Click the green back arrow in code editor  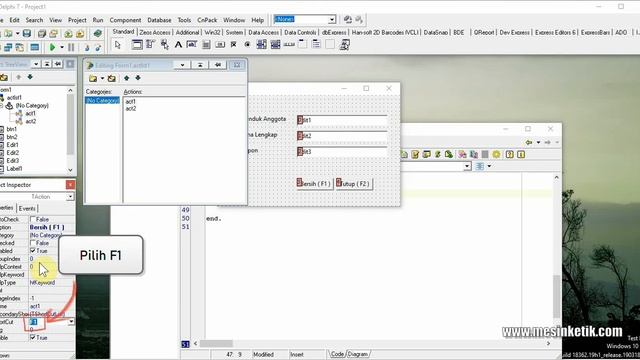(529, 142)
